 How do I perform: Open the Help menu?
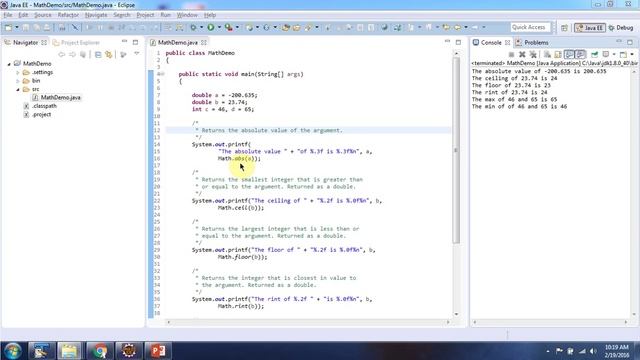210,15
